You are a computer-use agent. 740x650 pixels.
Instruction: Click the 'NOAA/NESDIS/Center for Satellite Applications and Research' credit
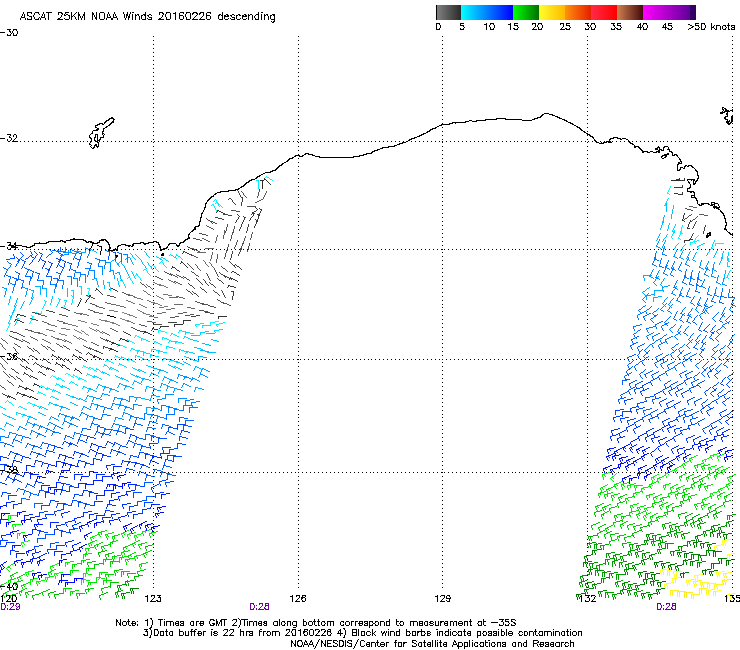tap(432, 644)
